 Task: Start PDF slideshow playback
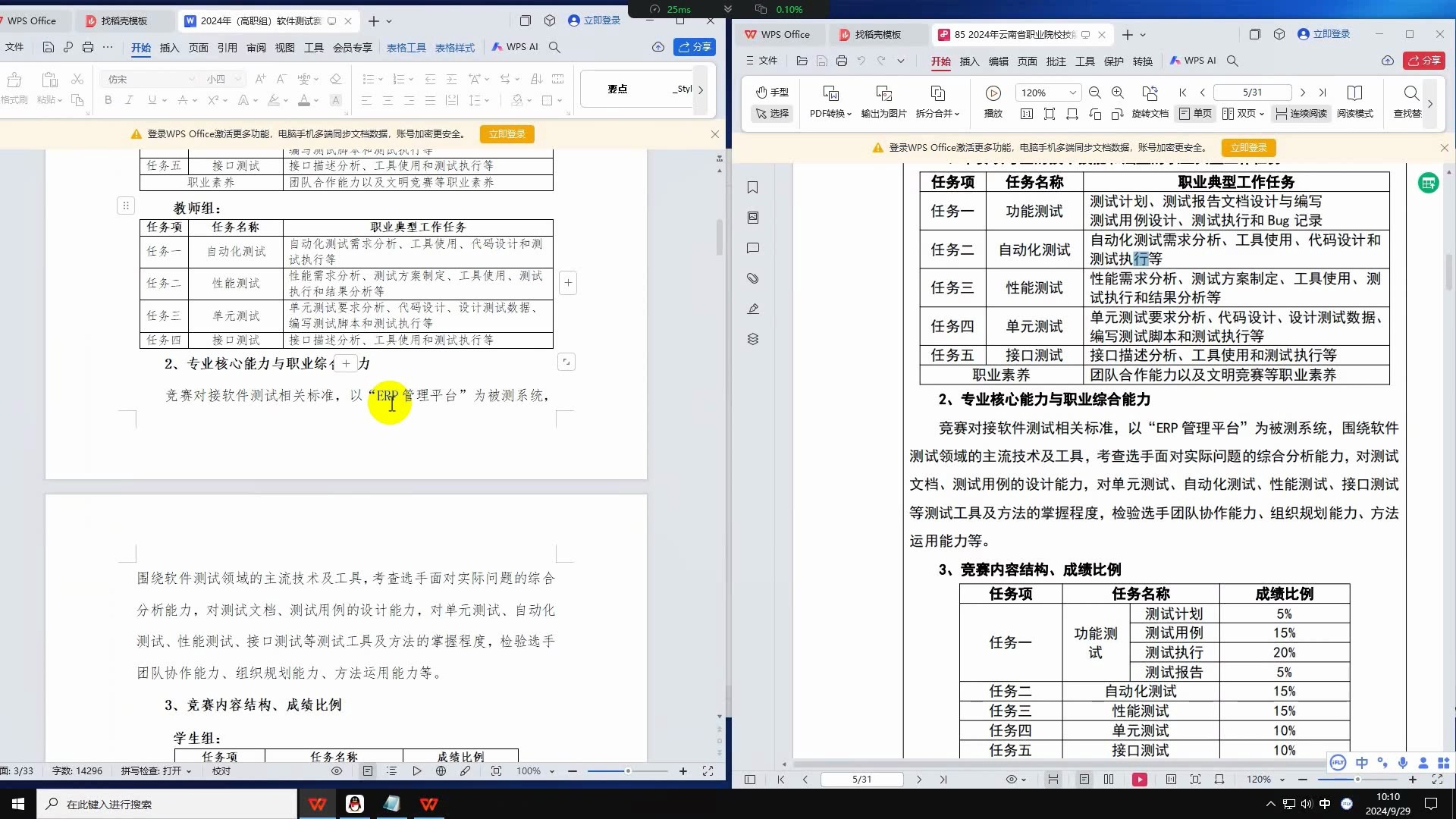(x=993, y=102)
